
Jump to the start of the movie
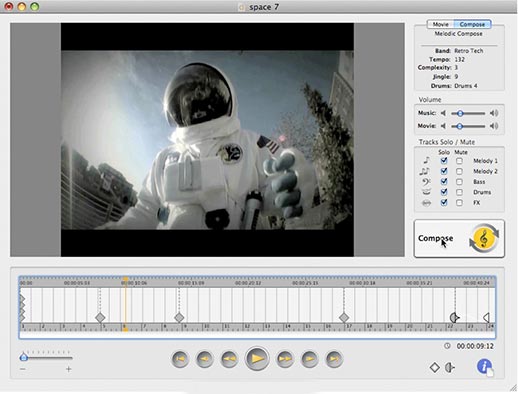(180, 359)
